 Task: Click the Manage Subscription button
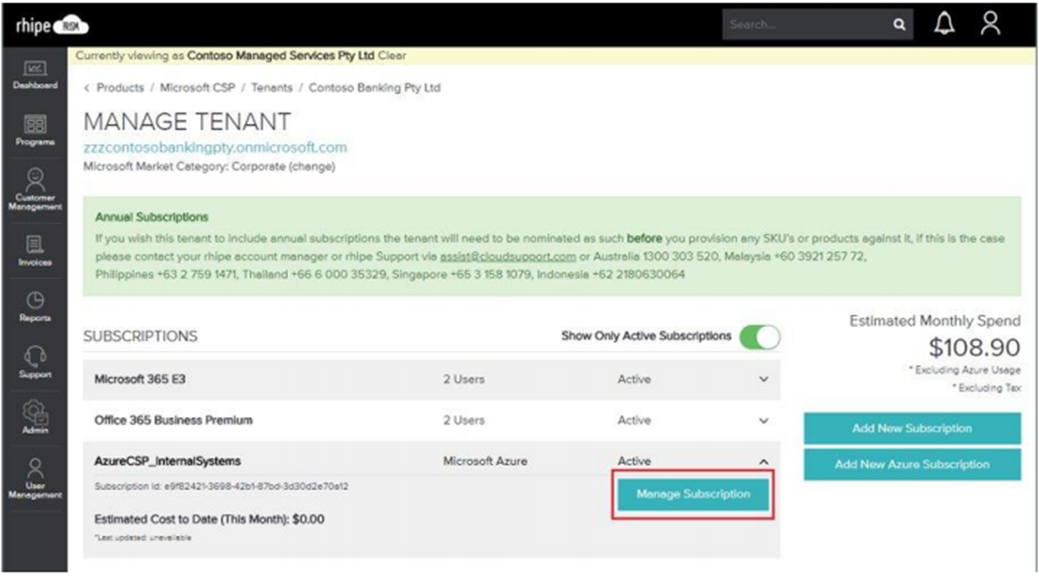coord(693,494)
